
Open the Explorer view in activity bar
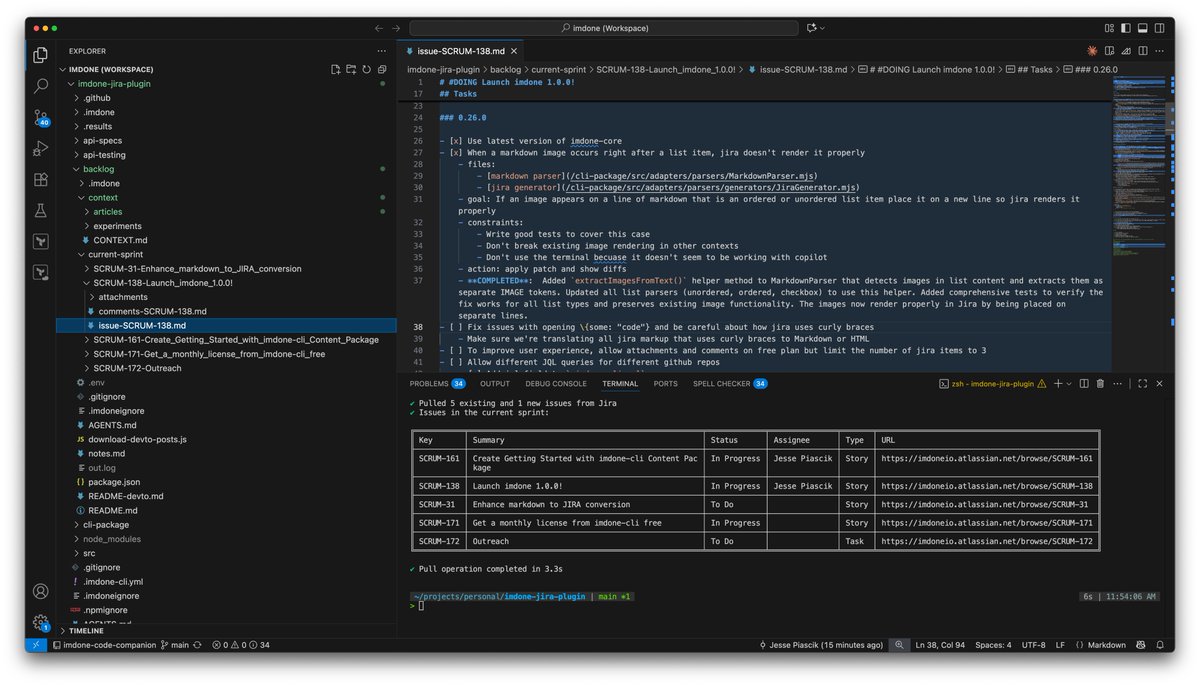(40, 55)
